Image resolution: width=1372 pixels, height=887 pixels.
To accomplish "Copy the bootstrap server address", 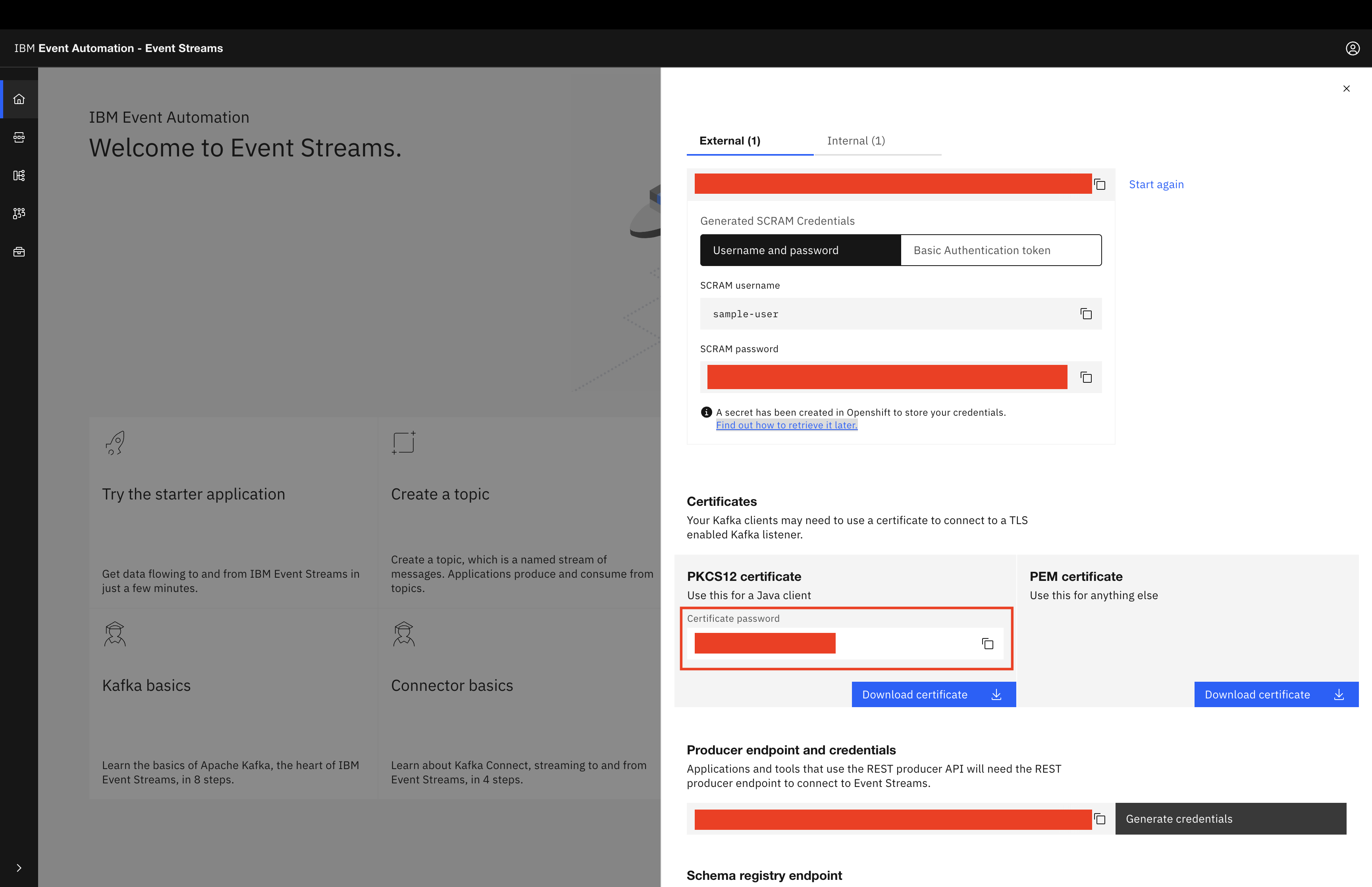I will pos(1100,184).
